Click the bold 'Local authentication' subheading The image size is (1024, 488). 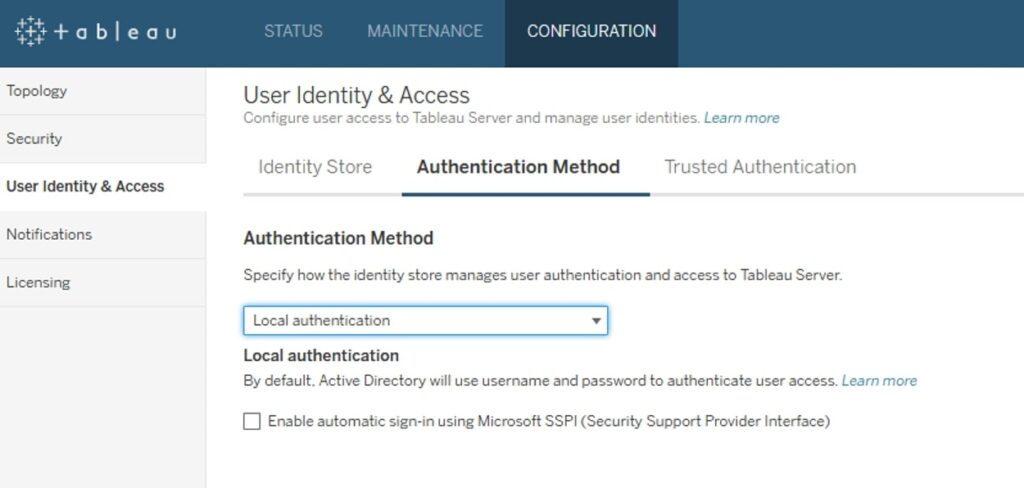click(321, 356)
